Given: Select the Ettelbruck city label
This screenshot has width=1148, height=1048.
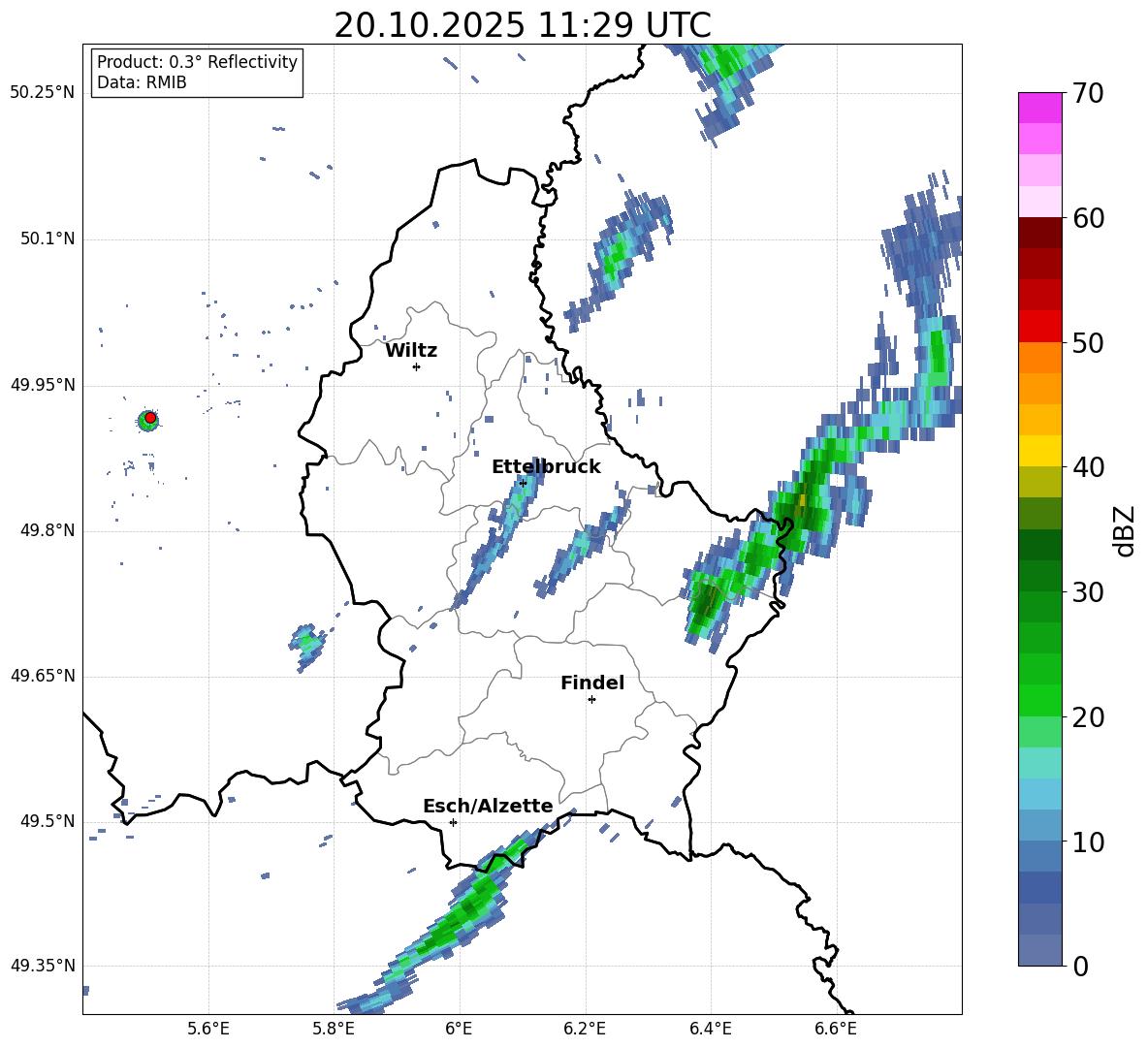Looking at the screenshot, I should (x=546, y=467).
